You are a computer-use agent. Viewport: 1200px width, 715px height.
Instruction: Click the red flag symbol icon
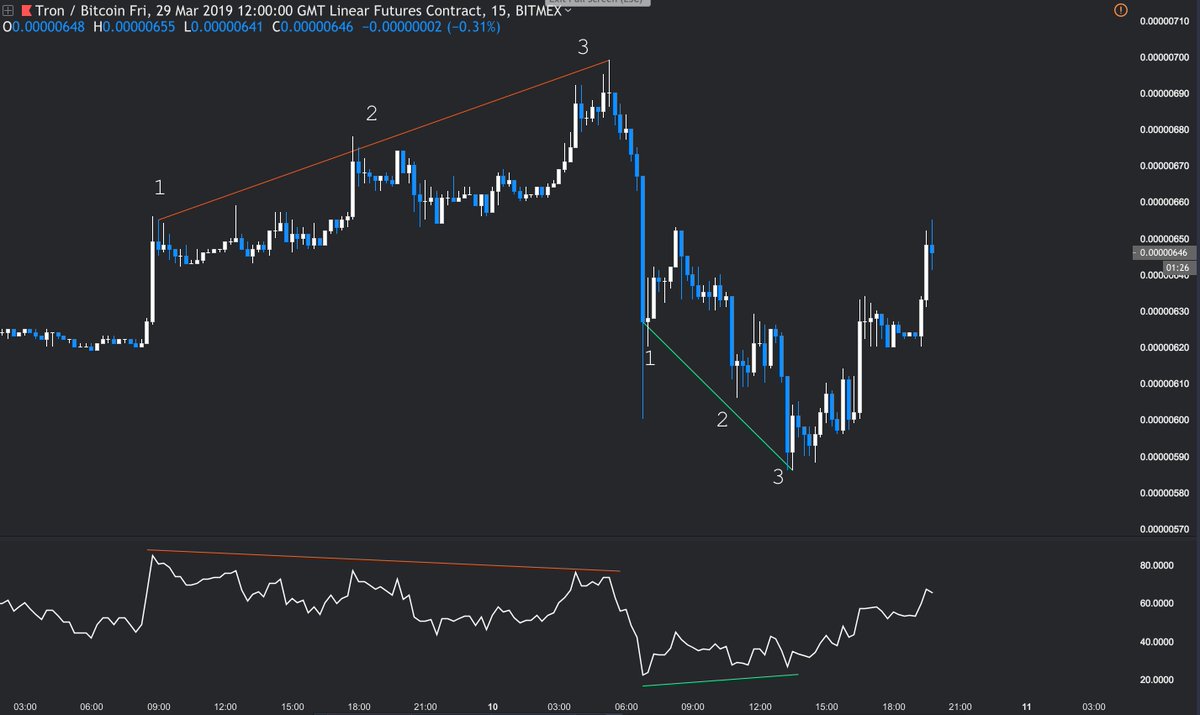(x=27, y=10)
